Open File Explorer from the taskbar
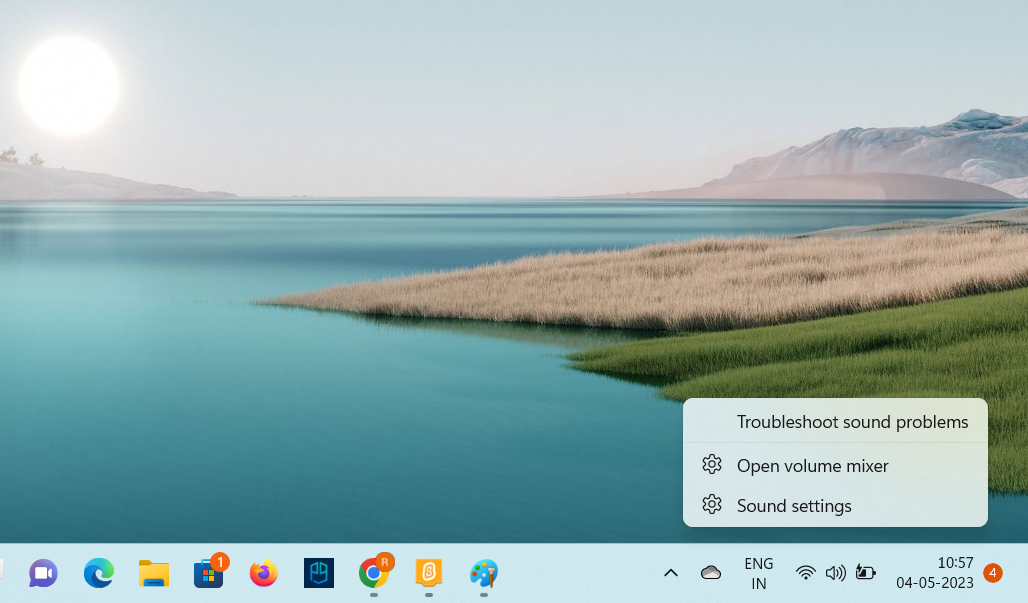This screenshot has width=1028, height=603. tap(154, 573)
